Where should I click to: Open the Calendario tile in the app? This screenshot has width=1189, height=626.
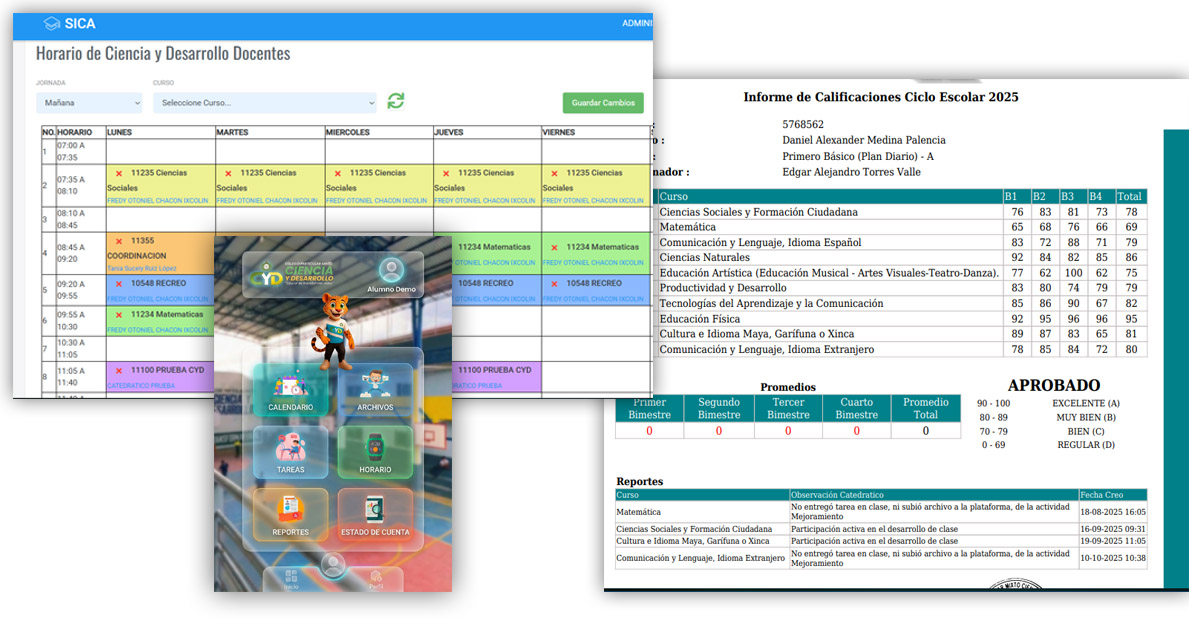coord(290,390)
